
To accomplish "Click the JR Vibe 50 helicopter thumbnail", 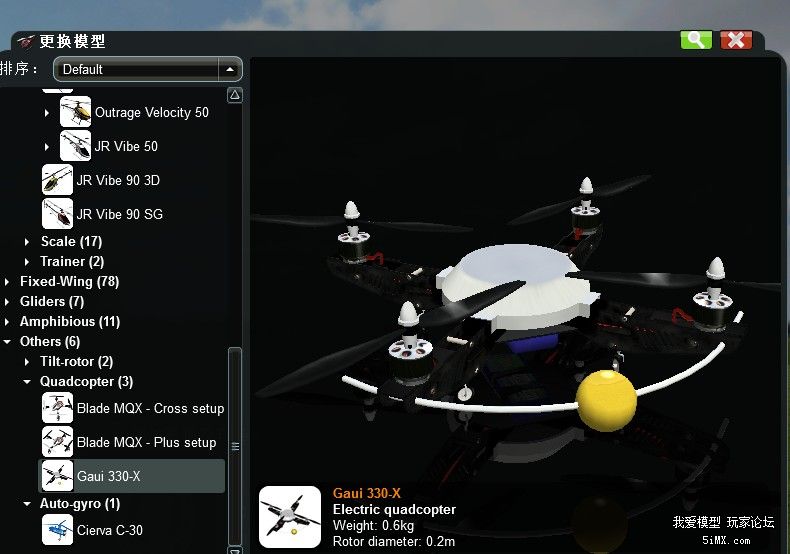I will pos(75,146).
